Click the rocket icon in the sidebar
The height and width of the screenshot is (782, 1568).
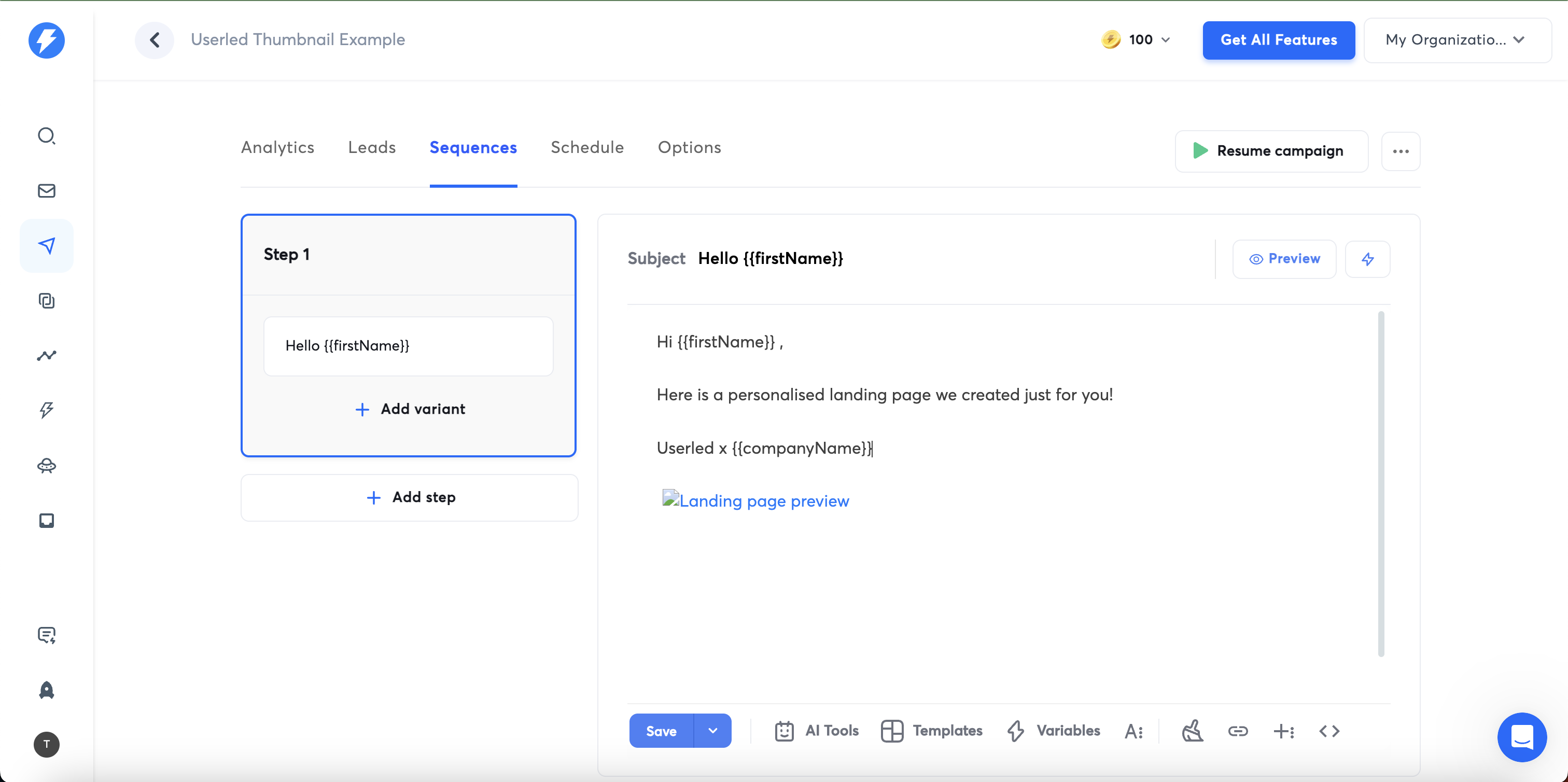(x=46, y=690)
